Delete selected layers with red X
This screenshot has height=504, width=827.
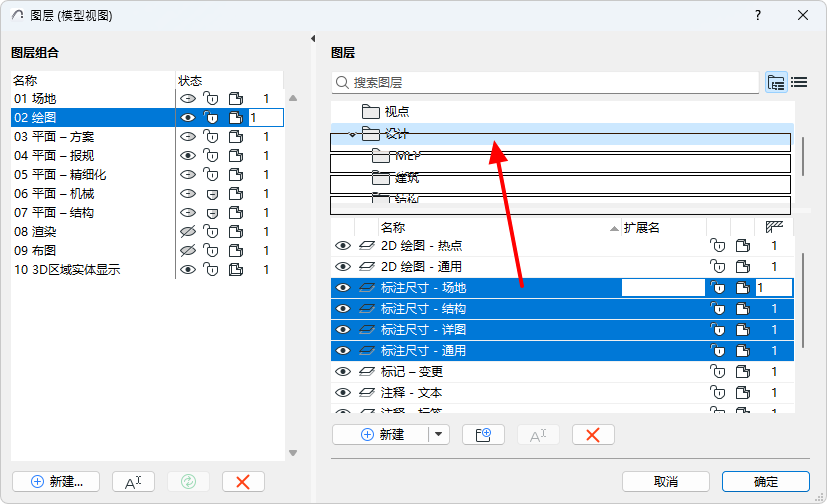click(593, 435)
